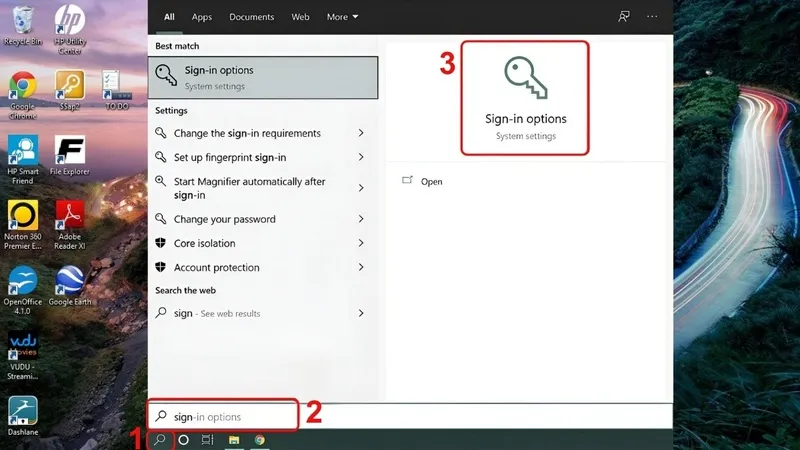Click the taskbar search magnifier icon
This screenshot has width=800, height=450.
160,439
